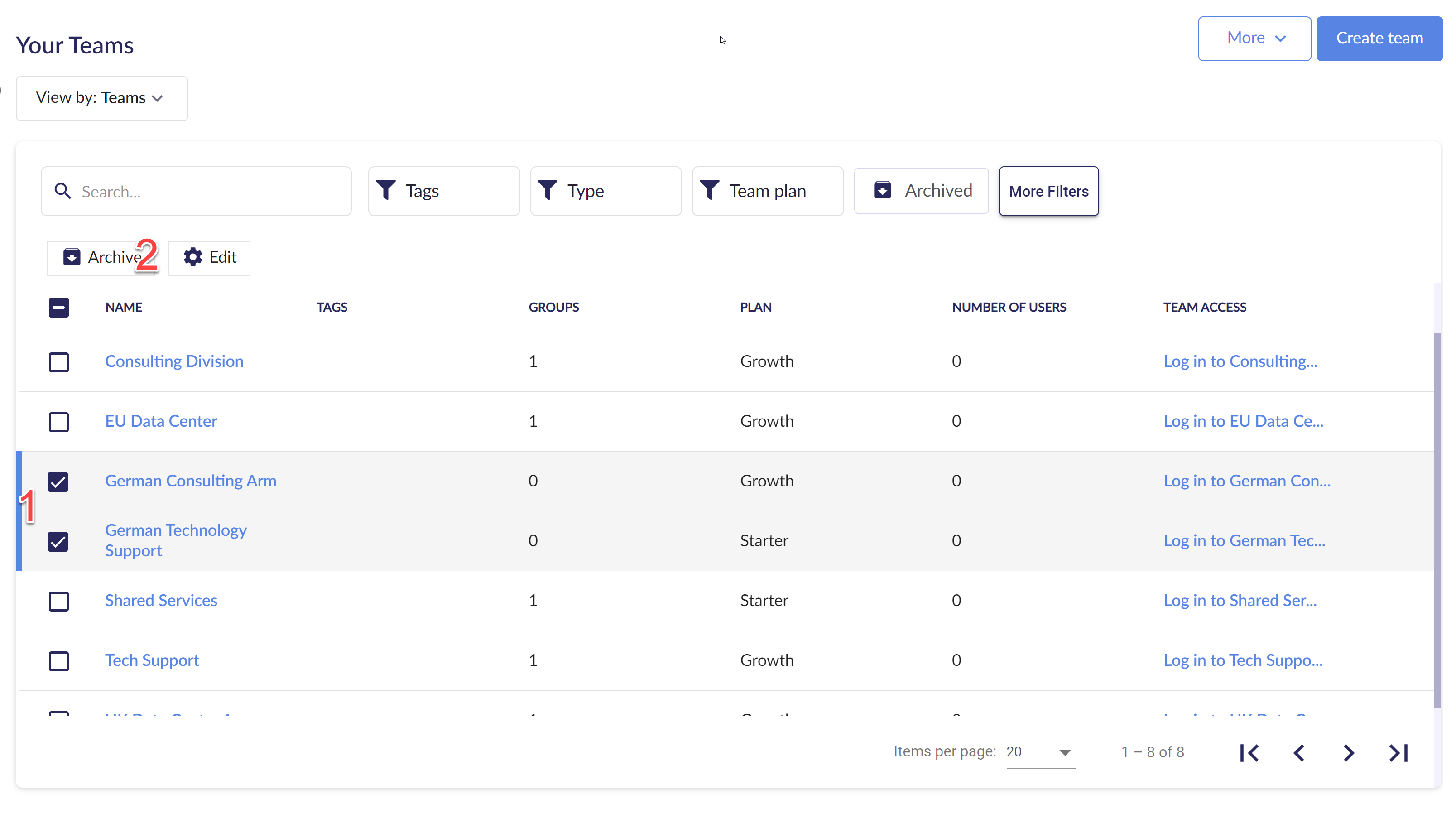The height and width of the screenshot is (814, 1456).
Task: Click the Tags filter funnel icon
Action: 386,191
